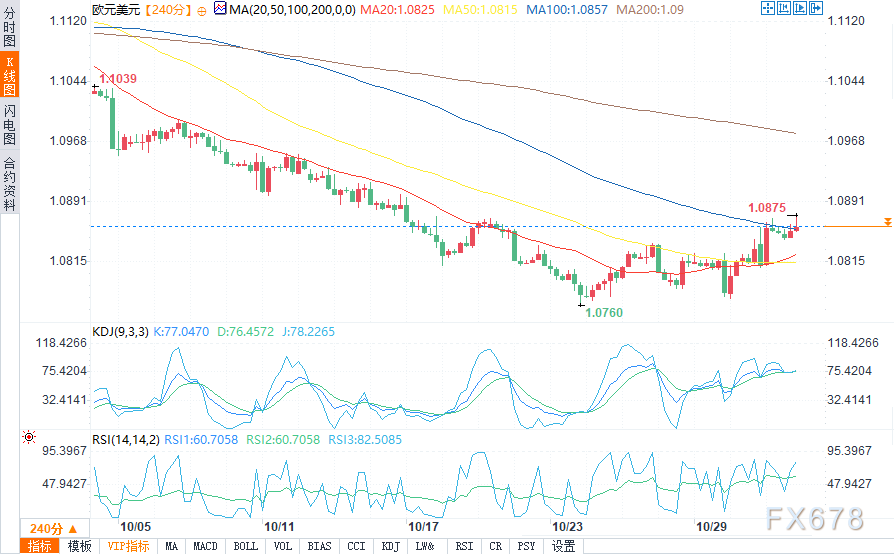The image size is (894, 554).
Task: Click the orange arrow marker on price axis
Action: pyautogui.click(x=888, y=222)
